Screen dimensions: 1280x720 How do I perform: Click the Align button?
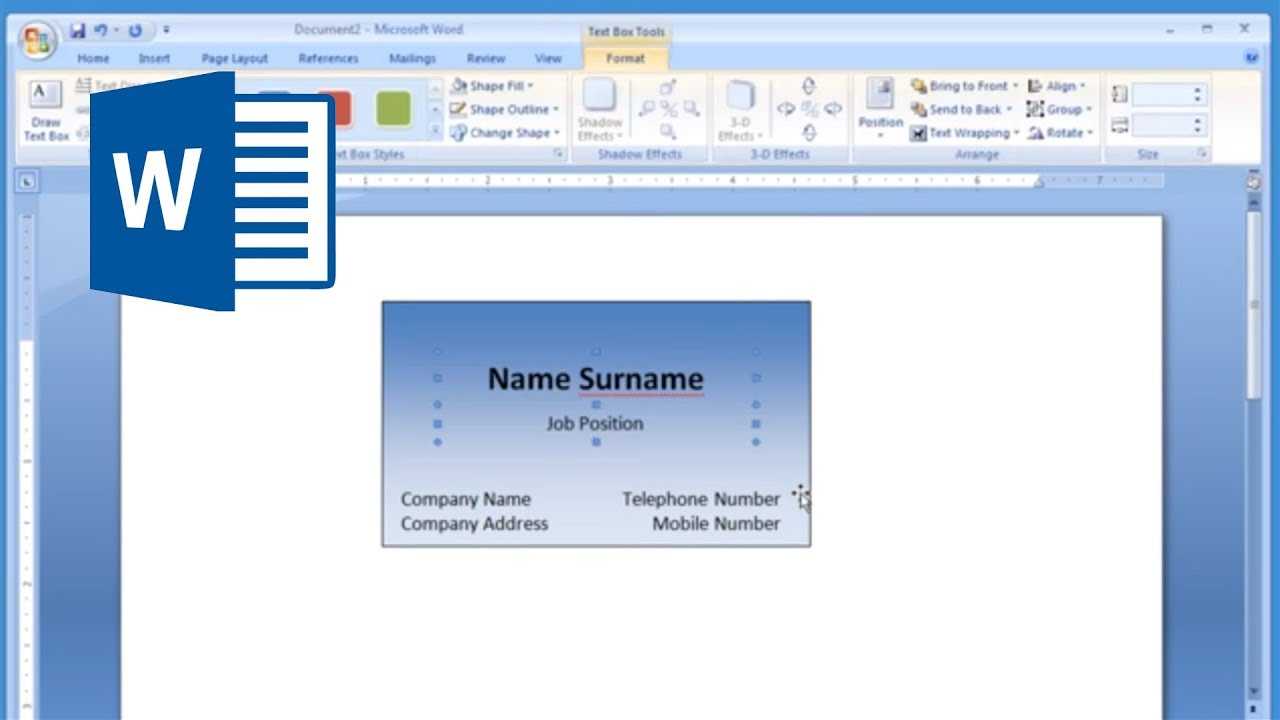pyautogui.click(x=1057, y=86)
